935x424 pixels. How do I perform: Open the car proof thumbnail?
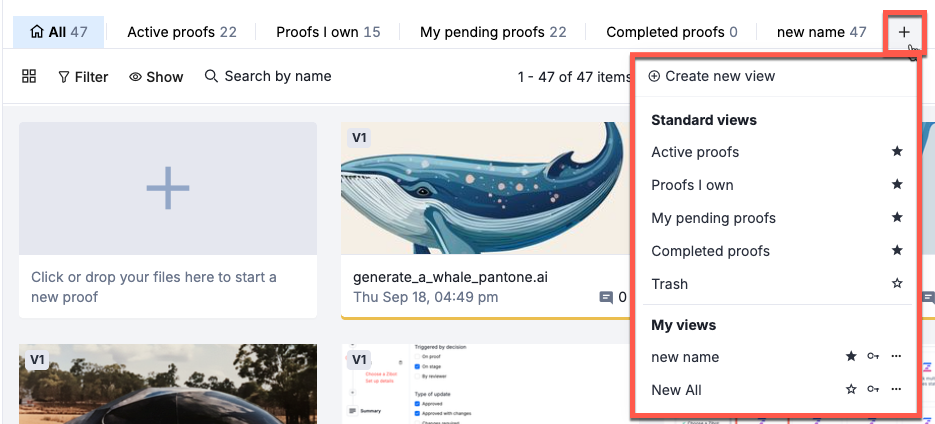pos(168,384)
